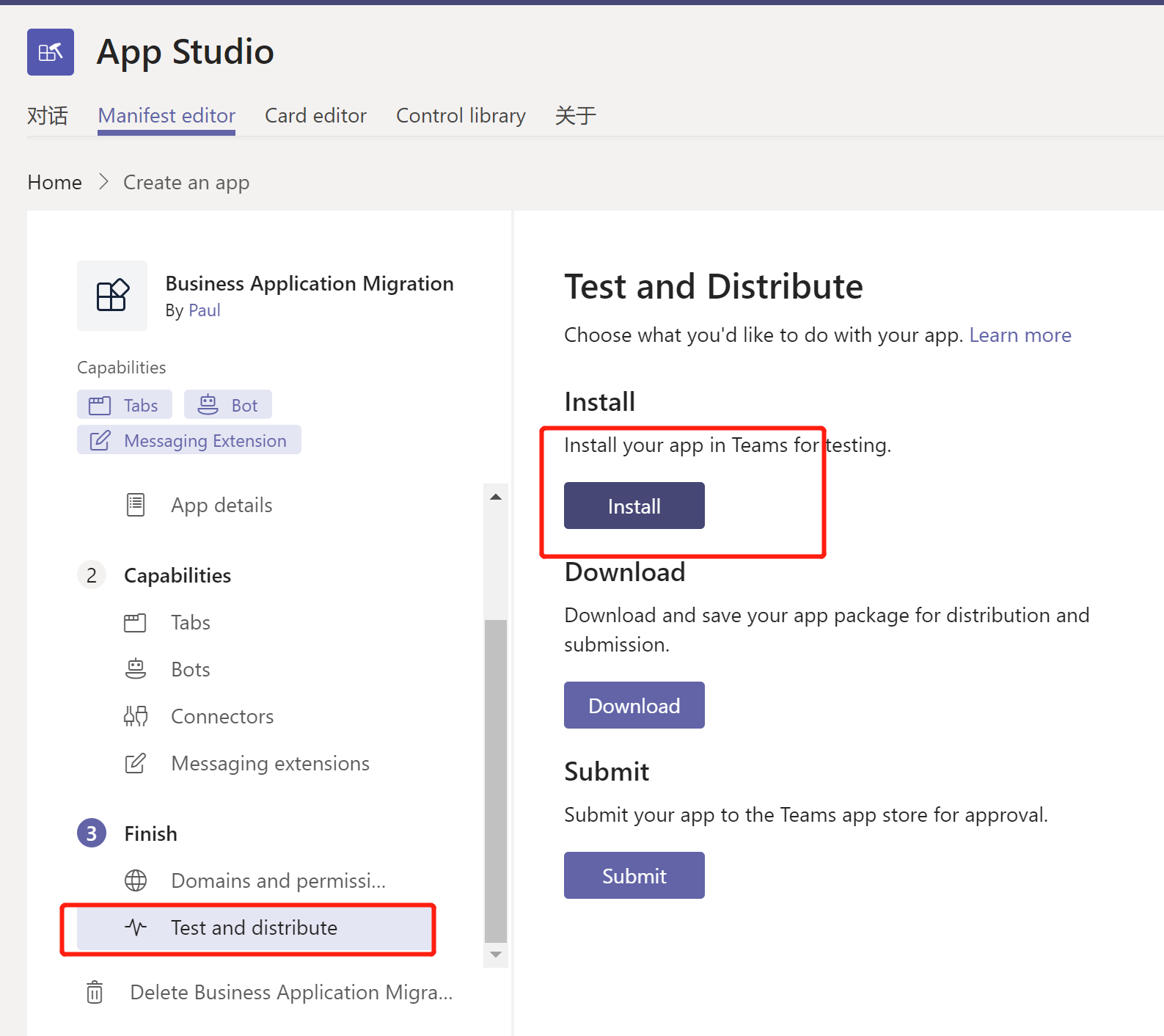Click the Download button
1164x1036 pixels.
pyautogui.click(x=634, y=705)
